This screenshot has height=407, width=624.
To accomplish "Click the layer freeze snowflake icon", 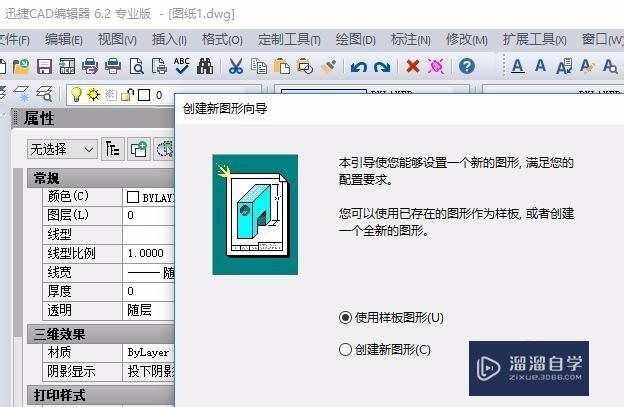I will pyautogui.click(x=21, y=94).
